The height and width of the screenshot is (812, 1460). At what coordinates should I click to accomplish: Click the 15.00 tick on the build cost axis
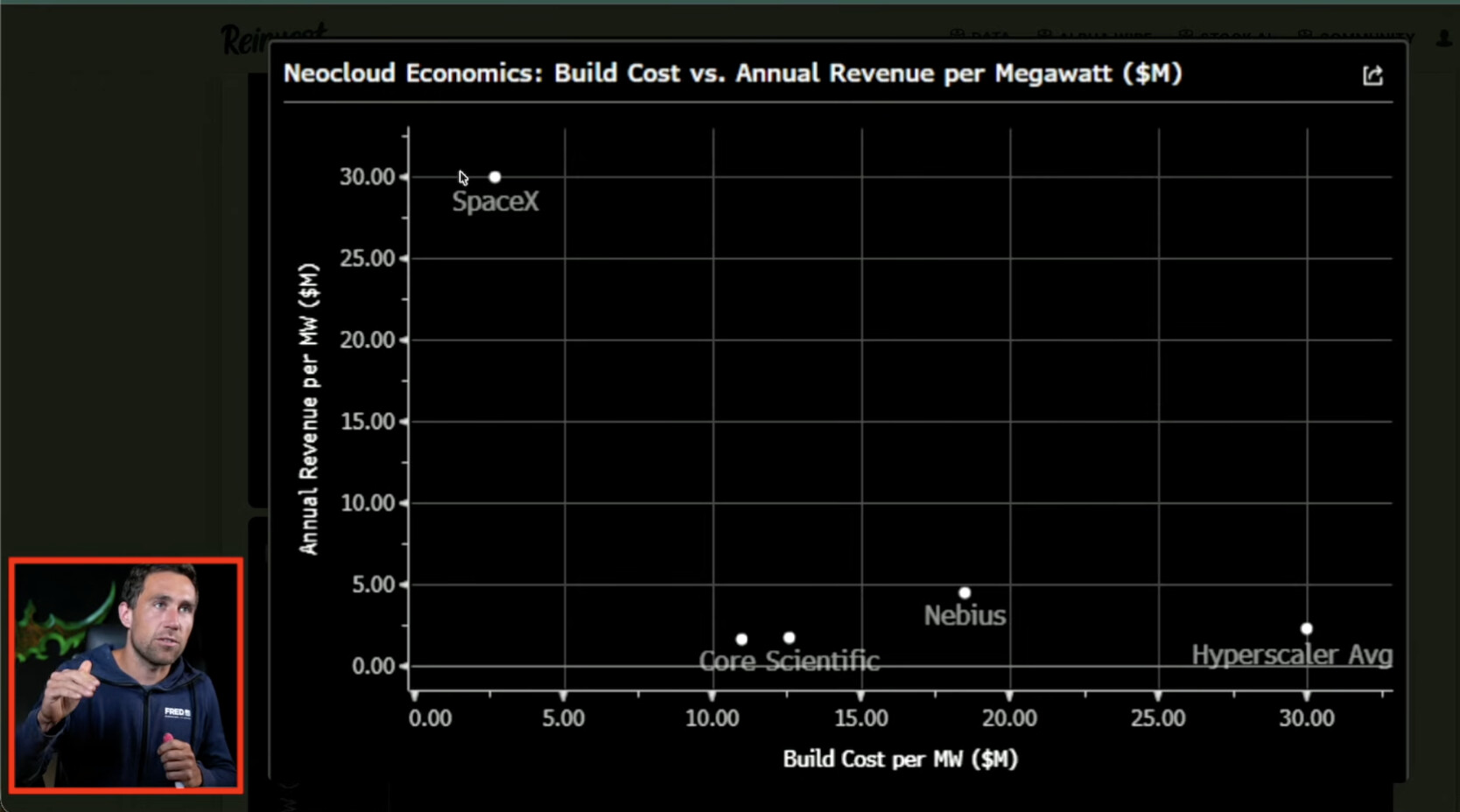(x=860, y=718)
